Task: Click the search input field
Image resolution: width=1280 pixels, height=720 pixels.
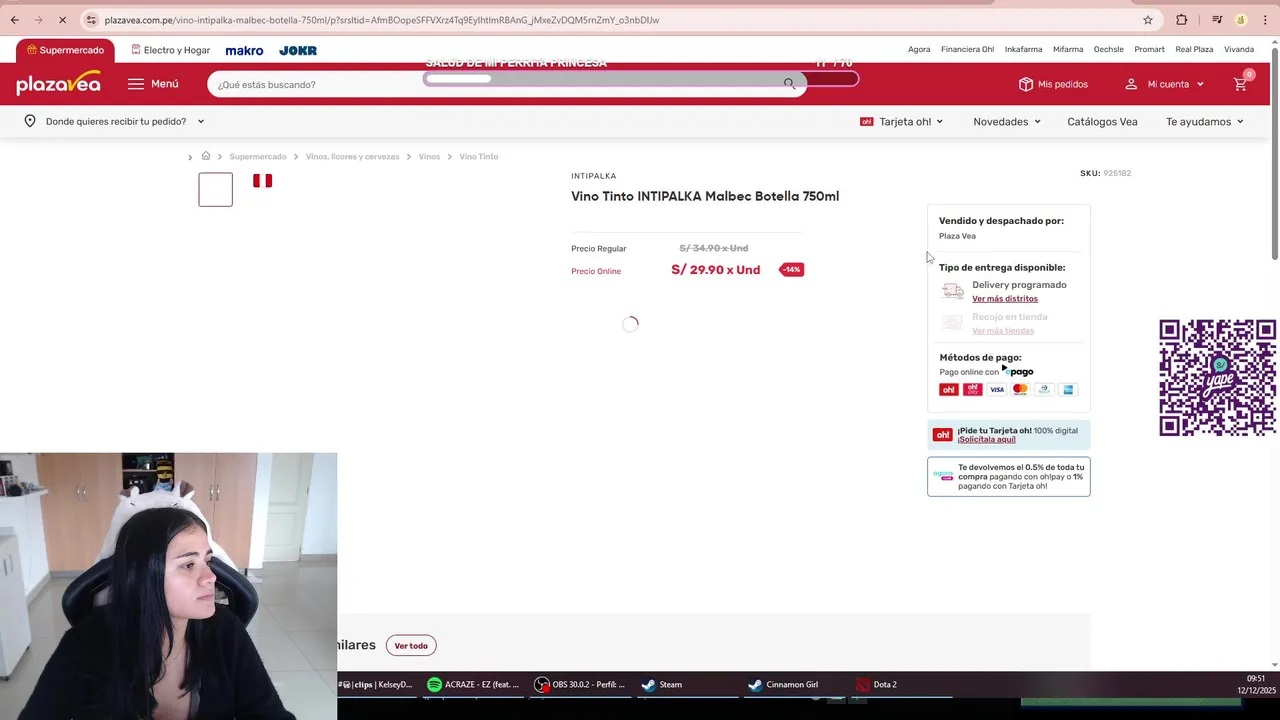Action: coord(495,84)
